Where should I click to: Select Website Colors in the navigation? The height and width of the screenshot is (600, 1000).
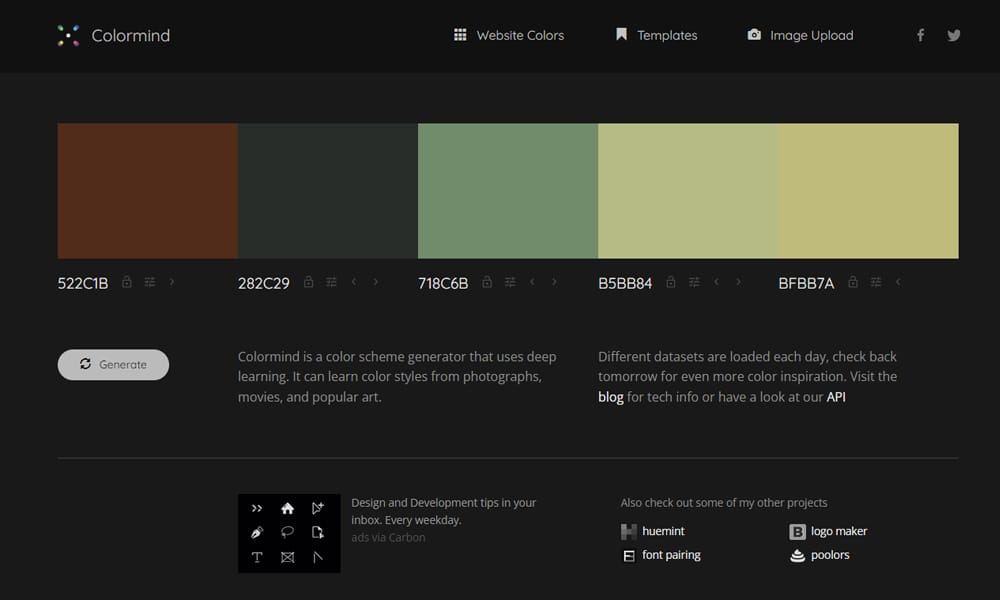[x=508, y=35]
